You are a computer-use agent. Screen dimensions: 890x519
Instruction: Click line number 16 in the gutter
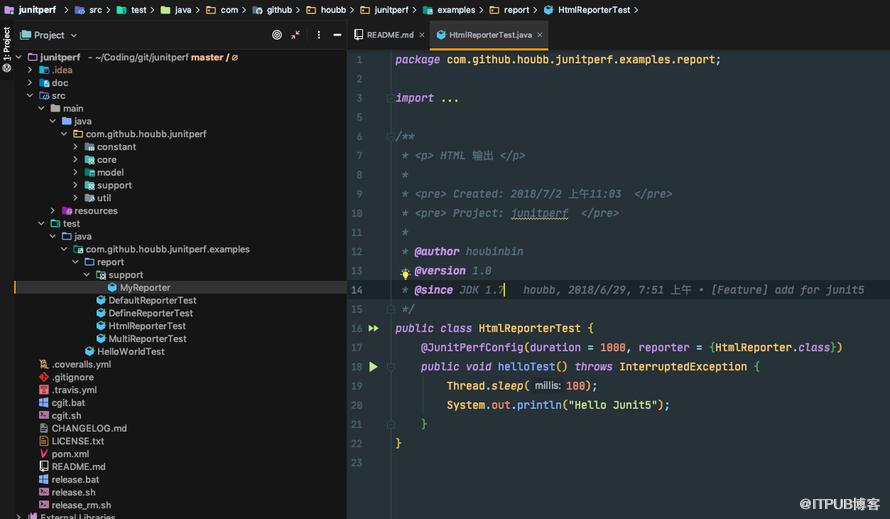point(356,328)
